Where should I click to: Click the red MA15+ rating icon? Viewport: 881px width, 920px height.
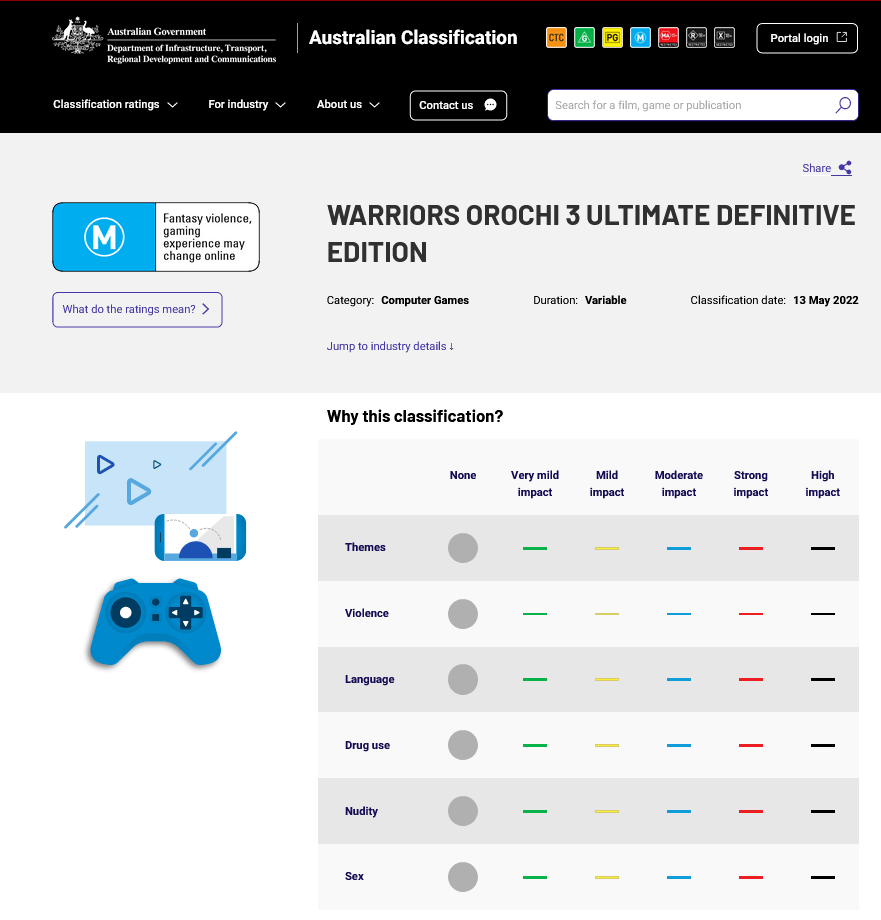pos(669,38)
